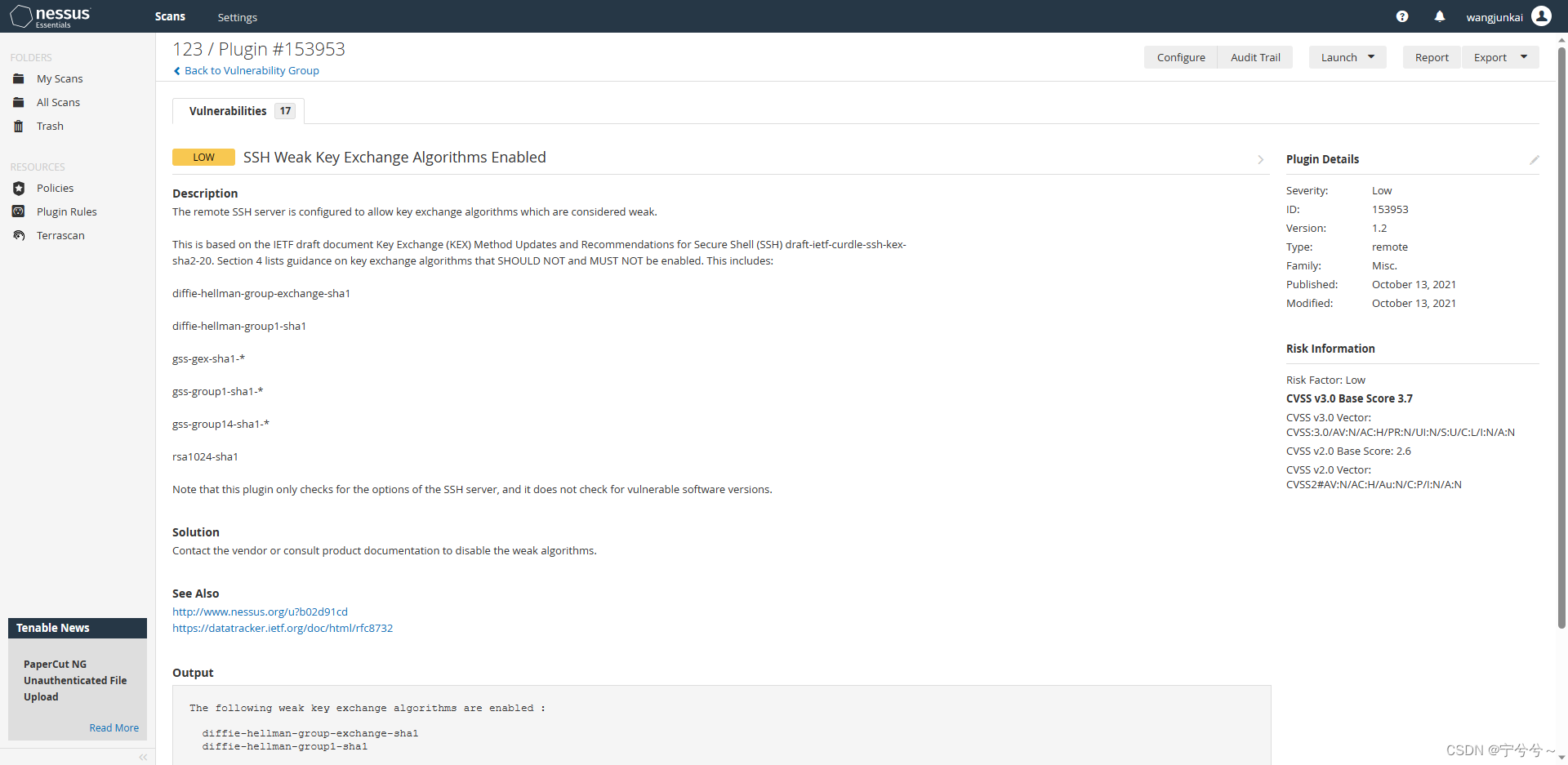Click Risk Factor: Low text

click(x=1325, y=380)
